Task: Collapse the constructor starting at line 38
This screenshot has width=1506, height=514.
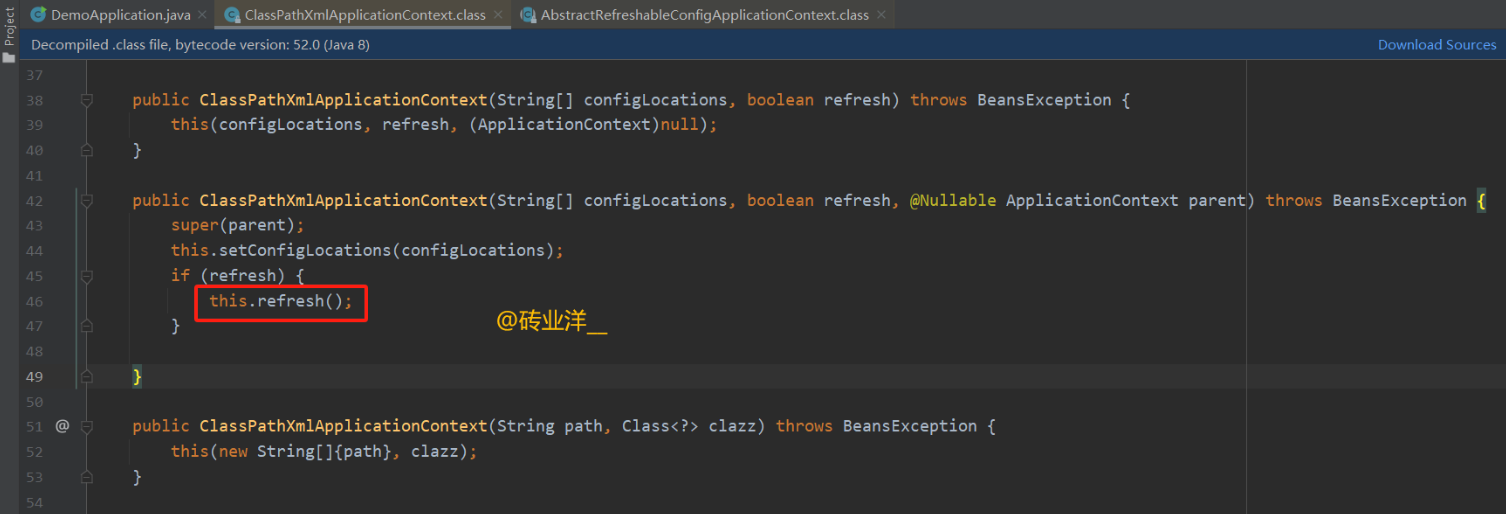Action: click(87, 100)
